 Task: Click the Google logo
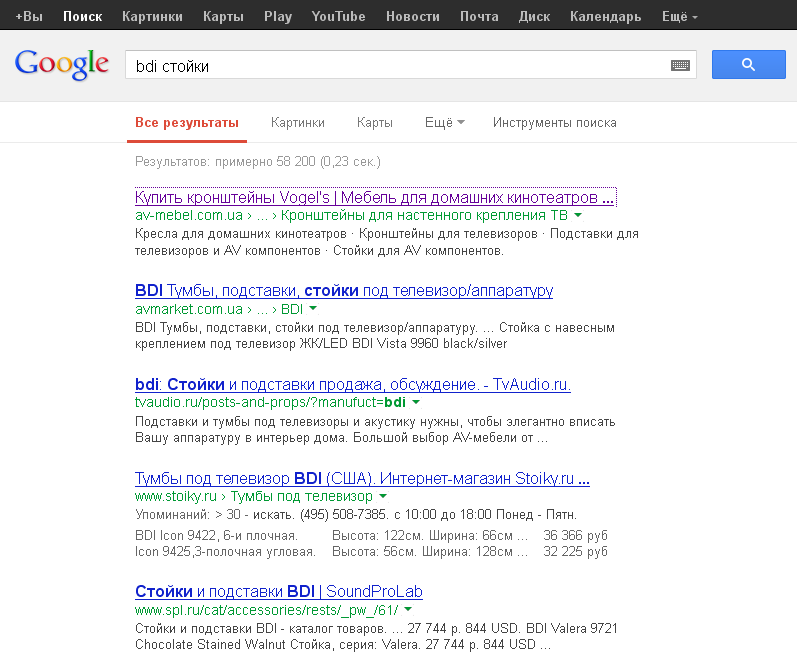pyautogui.click(x=62, y=65)
